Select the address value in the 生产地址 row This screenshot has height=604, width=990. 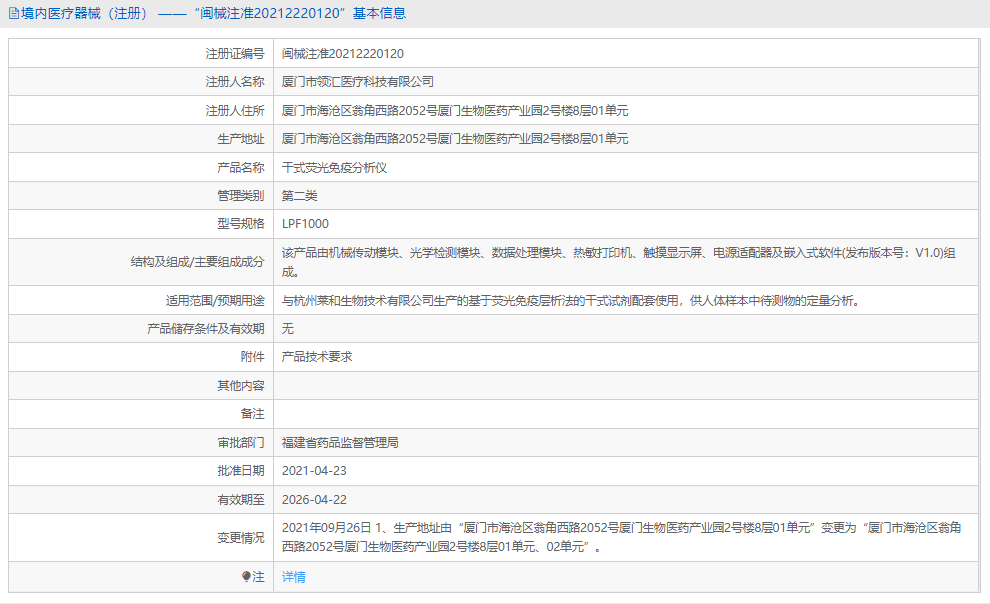tap(455, 139)
